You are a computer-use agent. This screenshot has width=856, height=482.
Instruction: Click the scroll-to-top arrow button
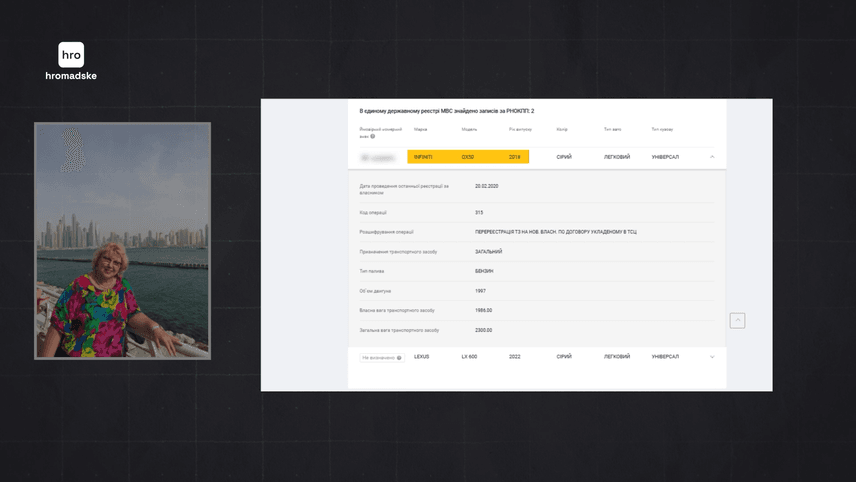tap(737, 320)
